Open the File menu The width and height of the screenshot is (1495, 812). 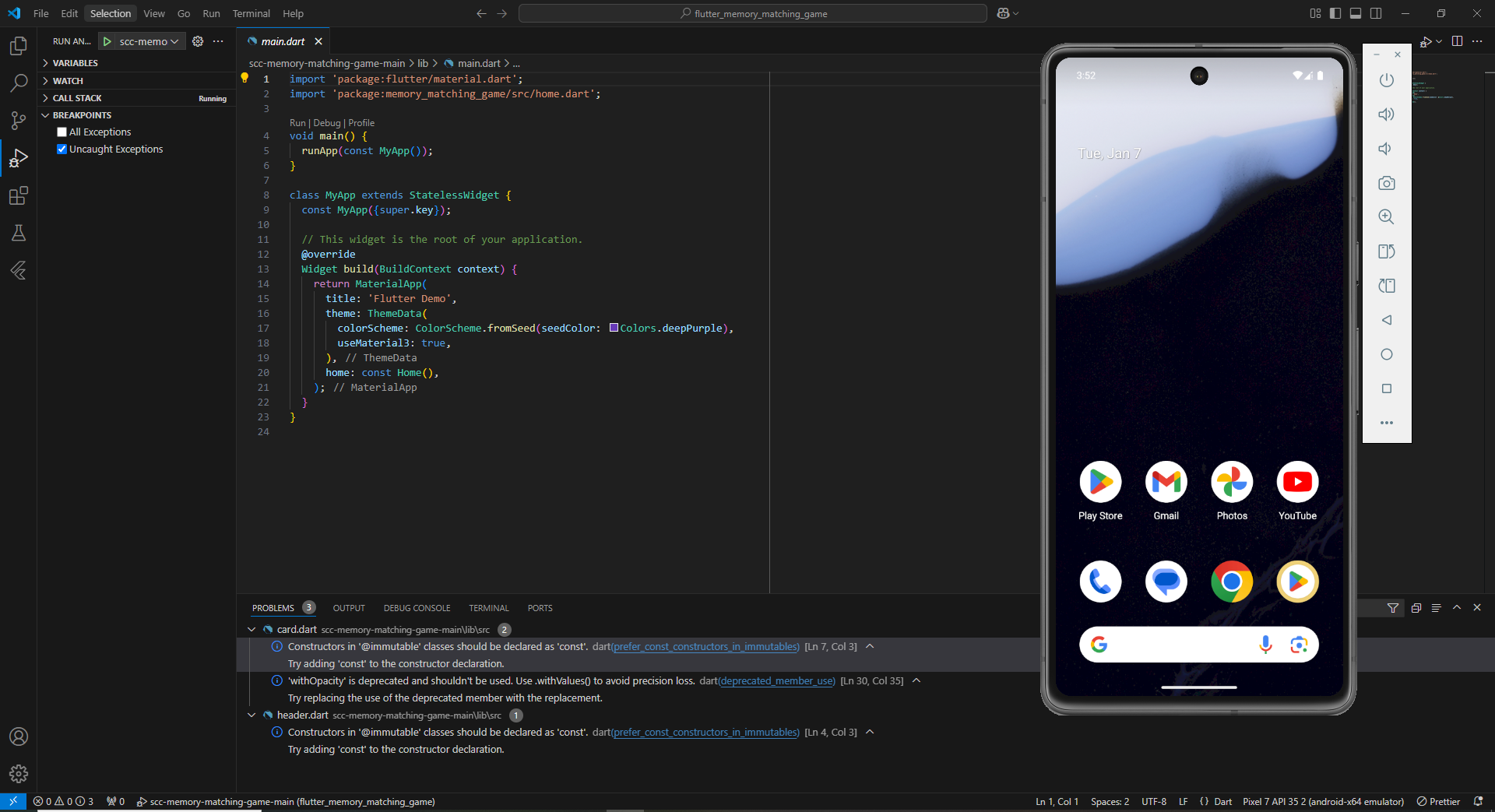(41, 13)
